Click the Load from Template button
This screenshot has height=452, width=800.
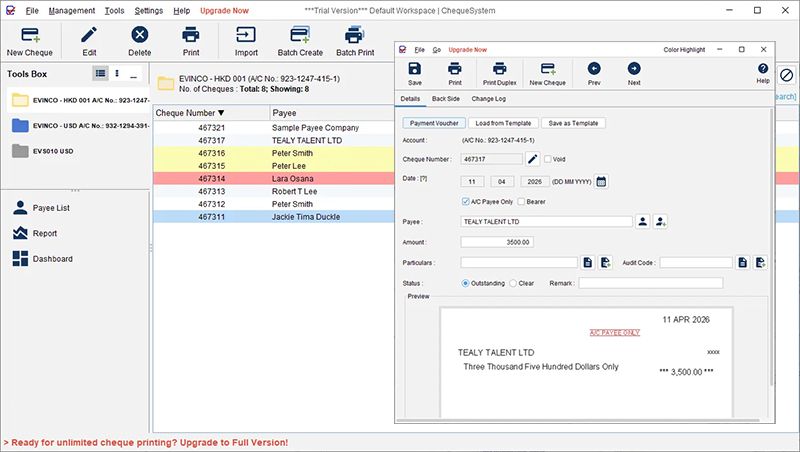[x=503, y=123]
